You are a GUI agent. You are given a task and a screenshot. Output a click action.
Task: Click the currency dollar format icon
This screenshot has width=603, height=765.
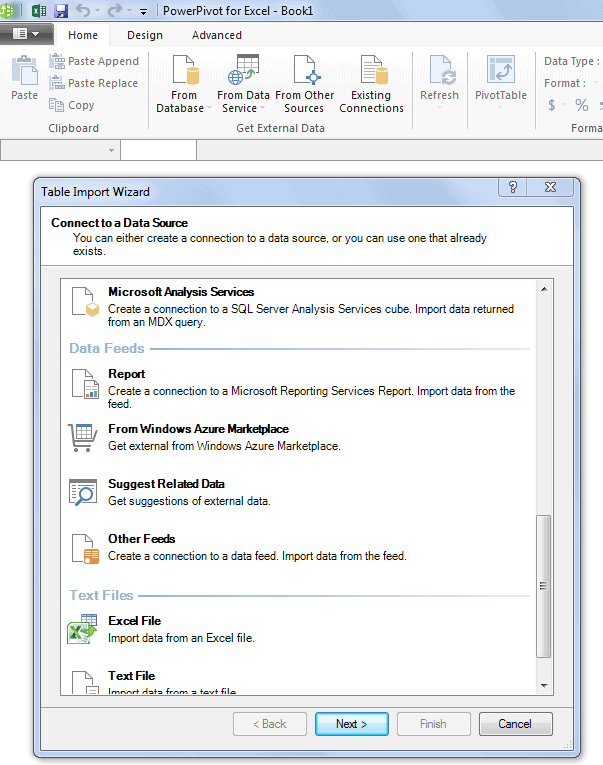pos(552,105)
